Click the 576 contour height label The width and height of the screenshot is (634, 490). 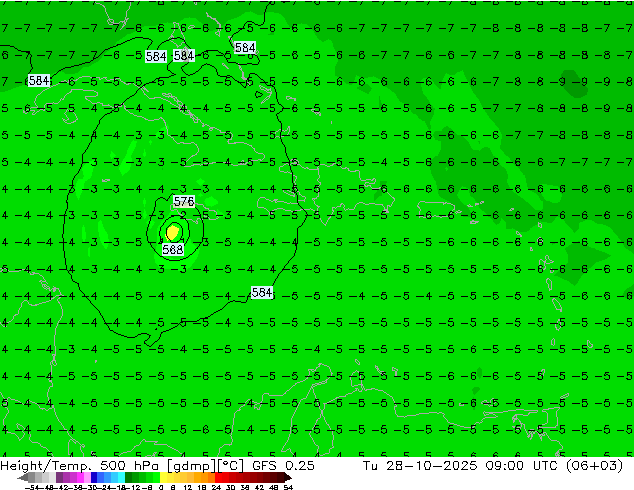click(184, 201)
